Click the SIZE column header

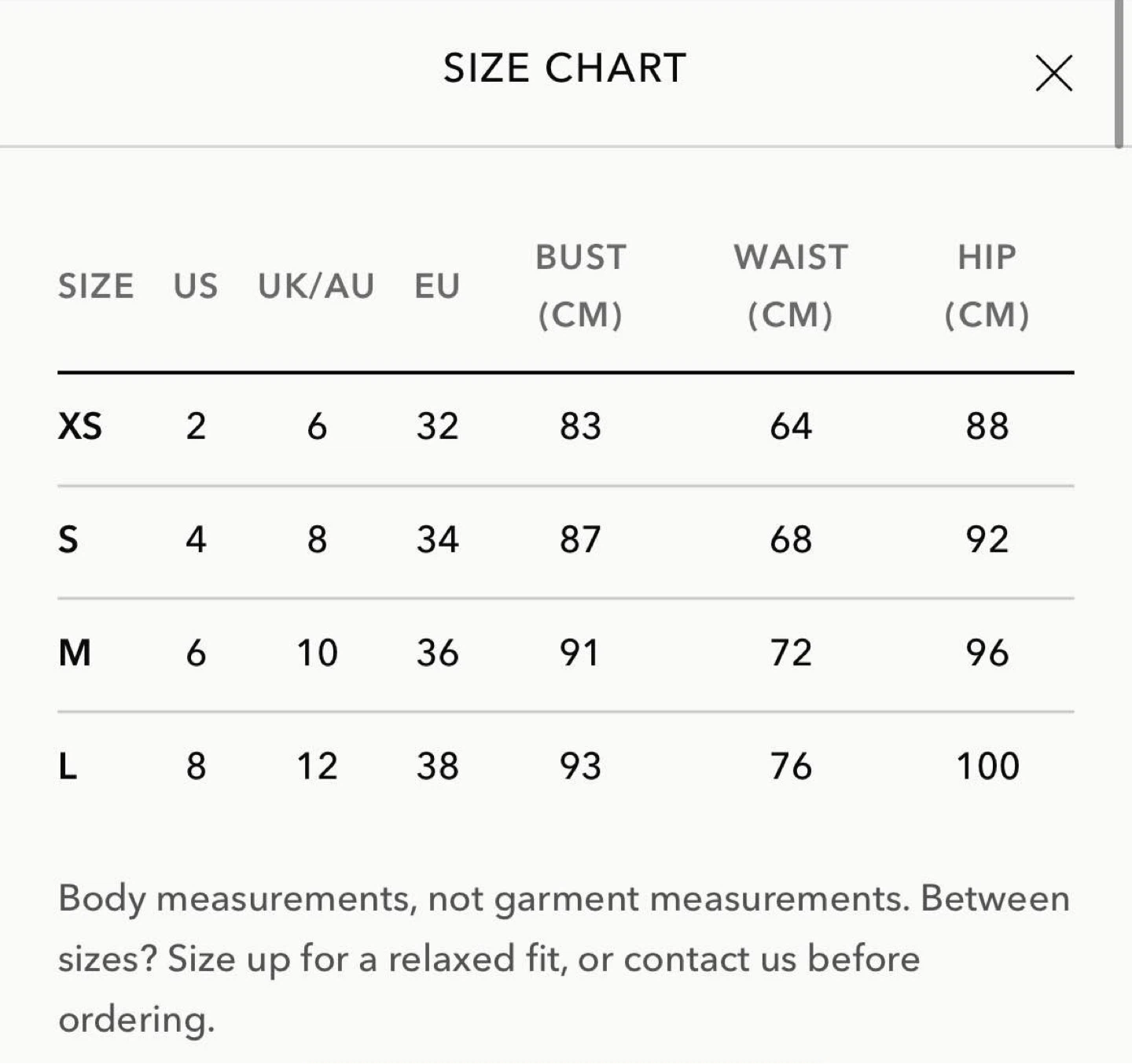(x=96, y=286)
